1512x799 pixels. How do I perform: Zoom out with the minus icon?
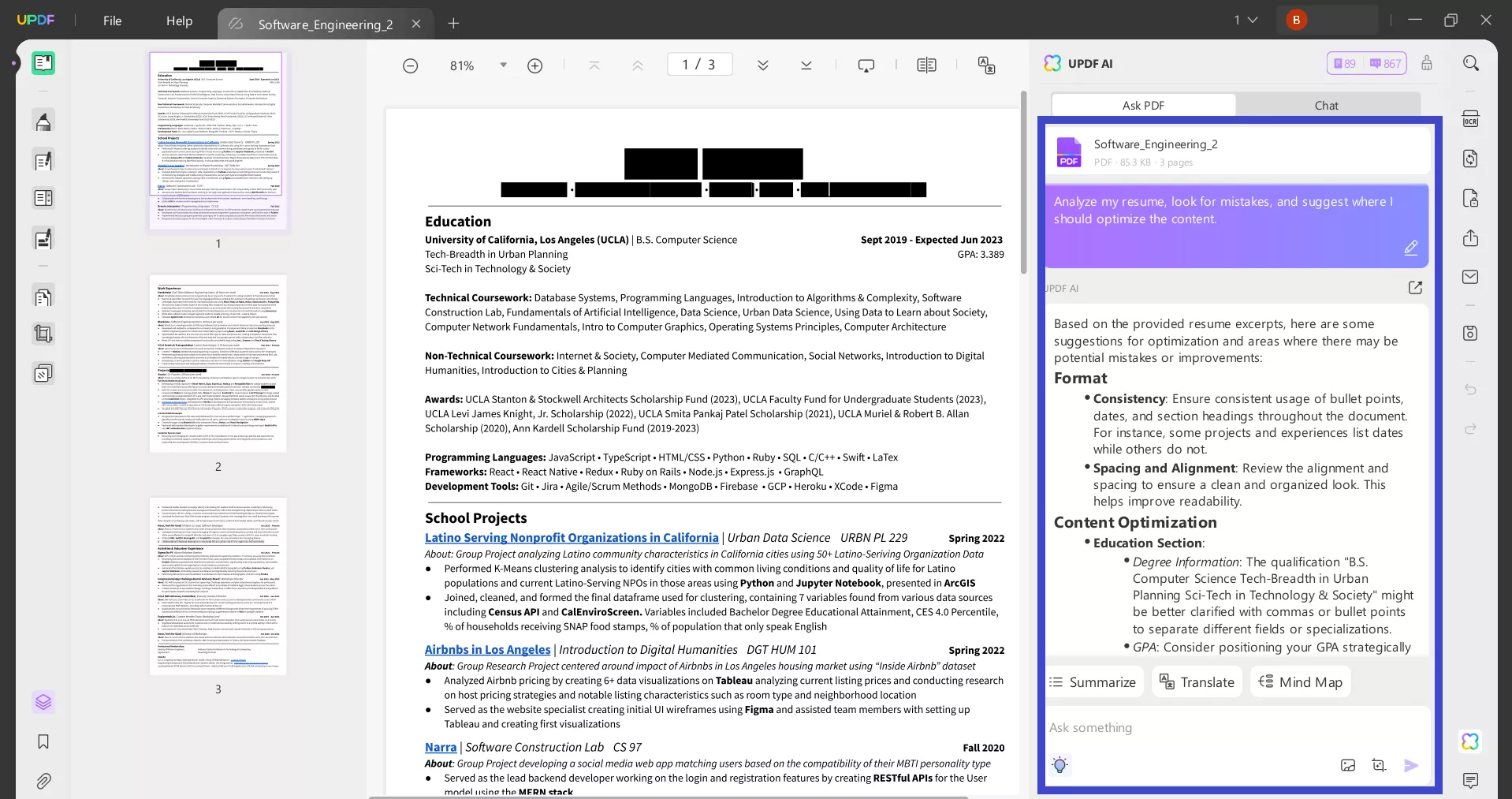(410, 65)
